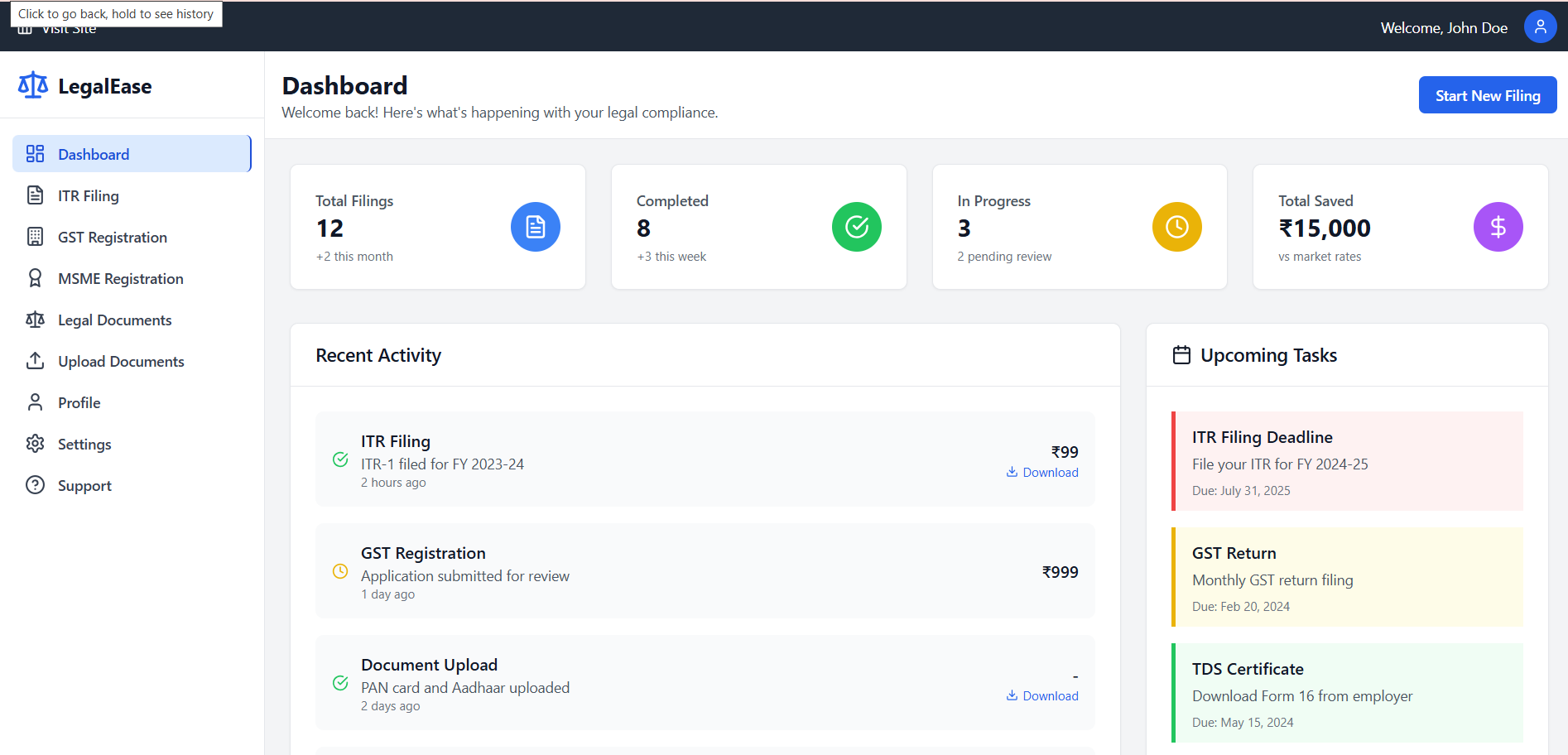Click the green Completed checkmark icon
This screenshot has width=1568, height=755.
856,227
